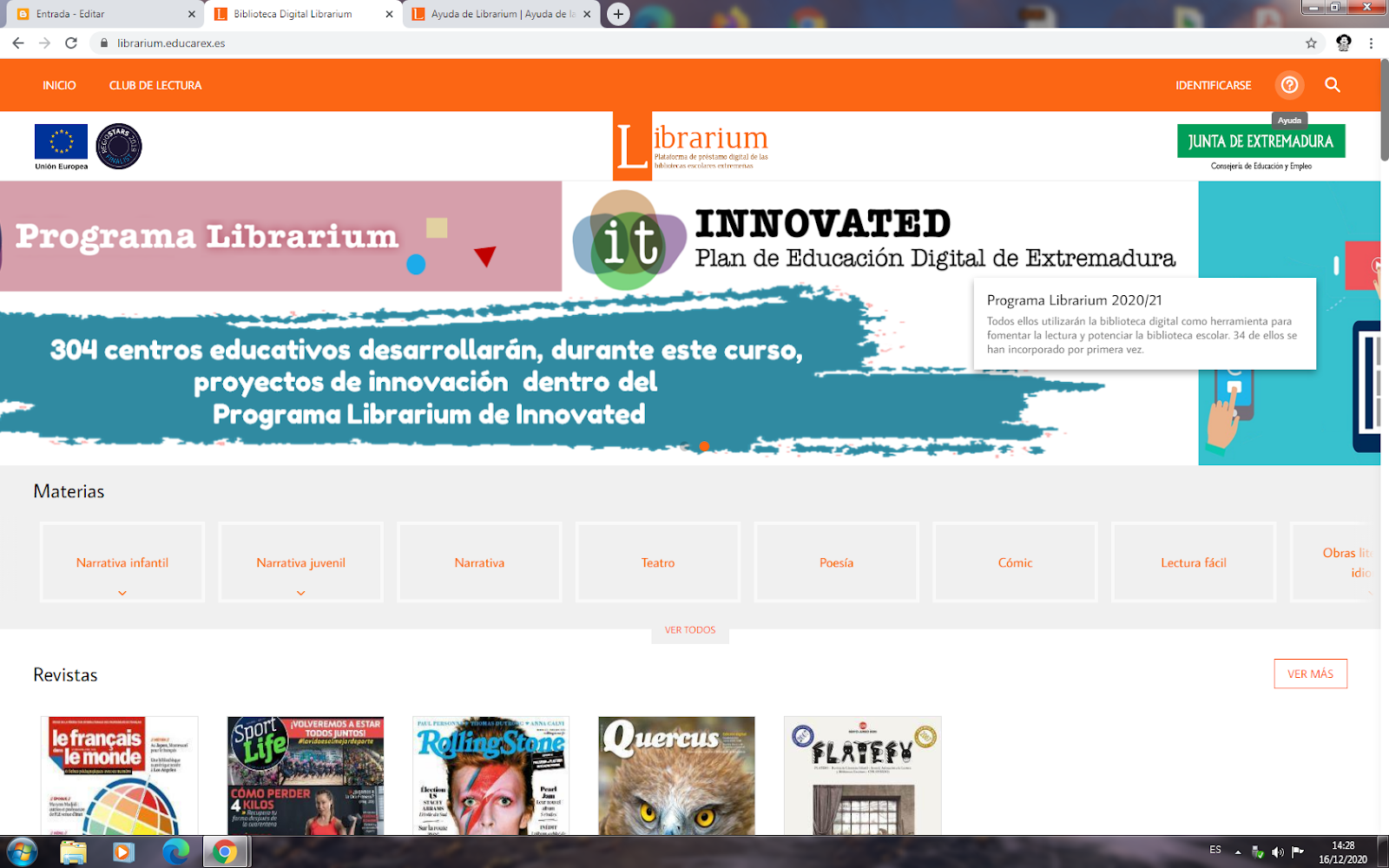1389x868 pixels.
Task: Click the Junta de Extremadura logo
Action: tap(1261, 147)
